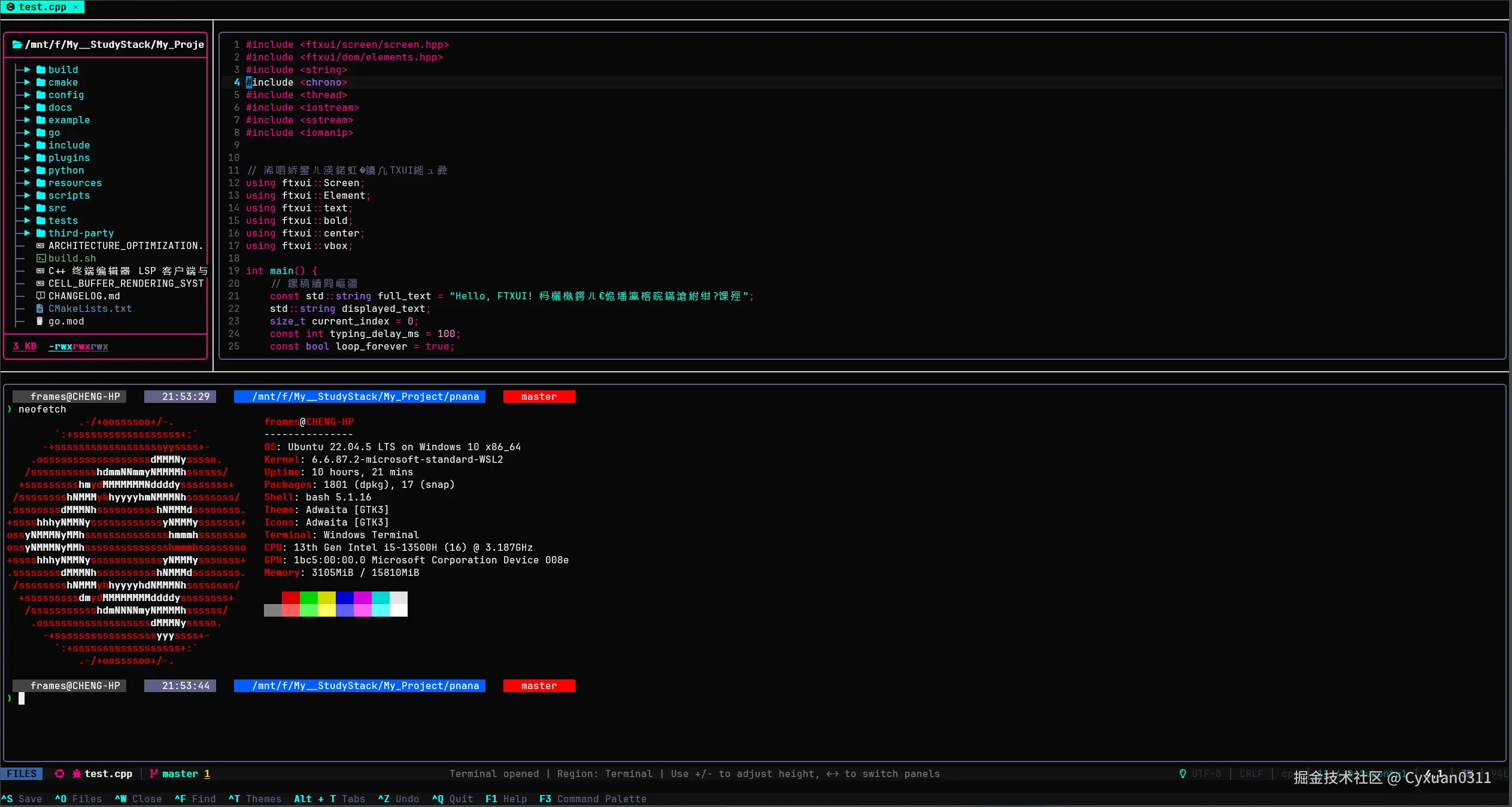Click the git branch icon in status bar

coord(154,773)
